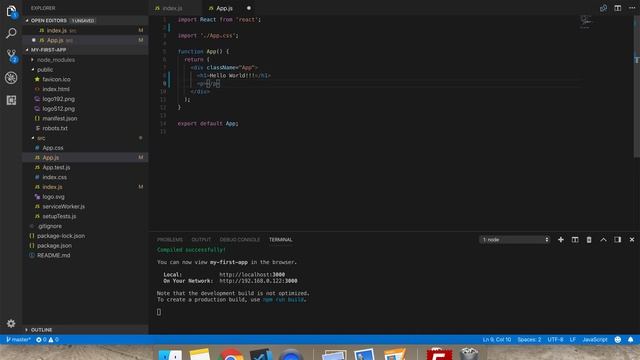Open package.json file

pos(85,246)
